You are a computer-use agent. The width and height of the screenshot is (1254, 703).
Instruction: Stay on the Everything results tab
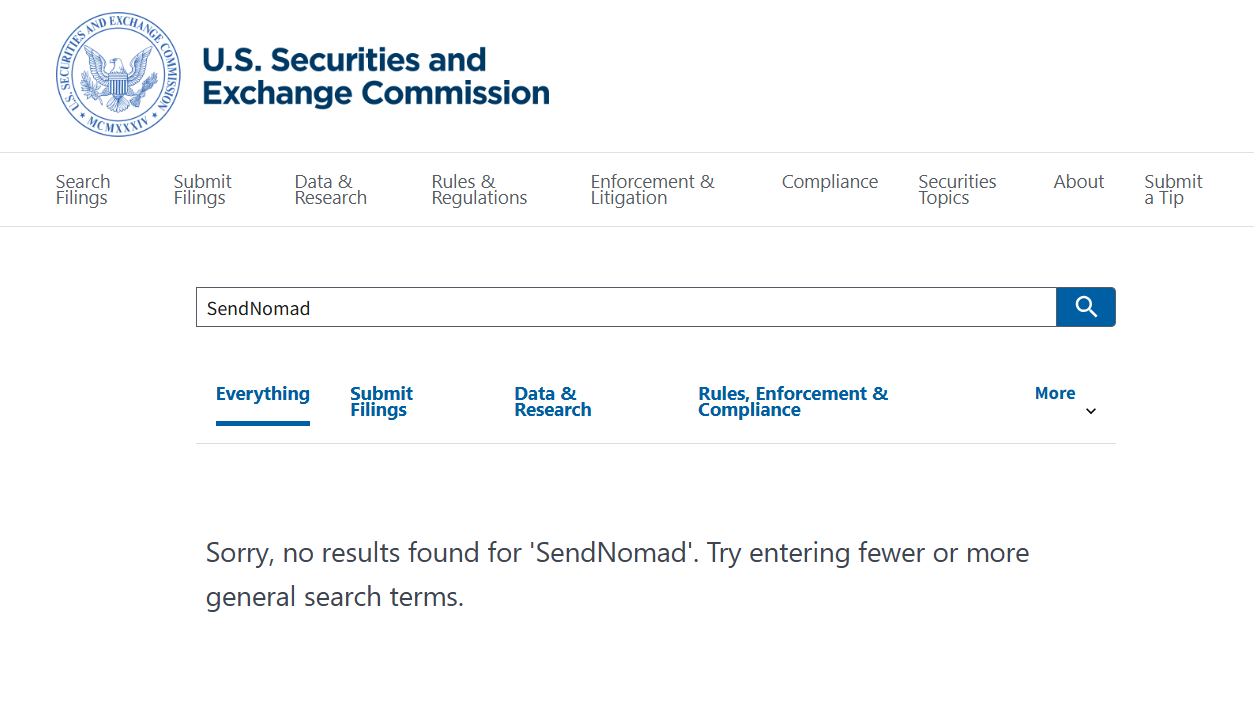coord(263,394)
